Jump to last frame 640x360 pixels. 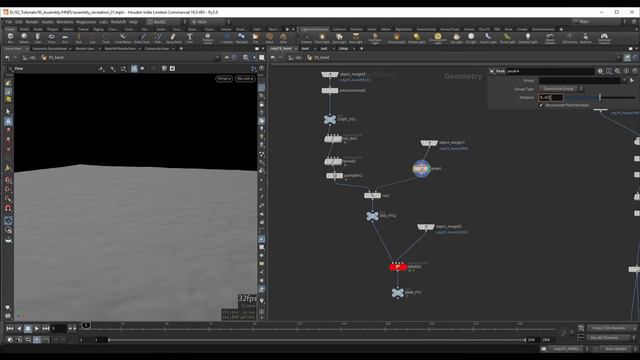click(46, 328)
